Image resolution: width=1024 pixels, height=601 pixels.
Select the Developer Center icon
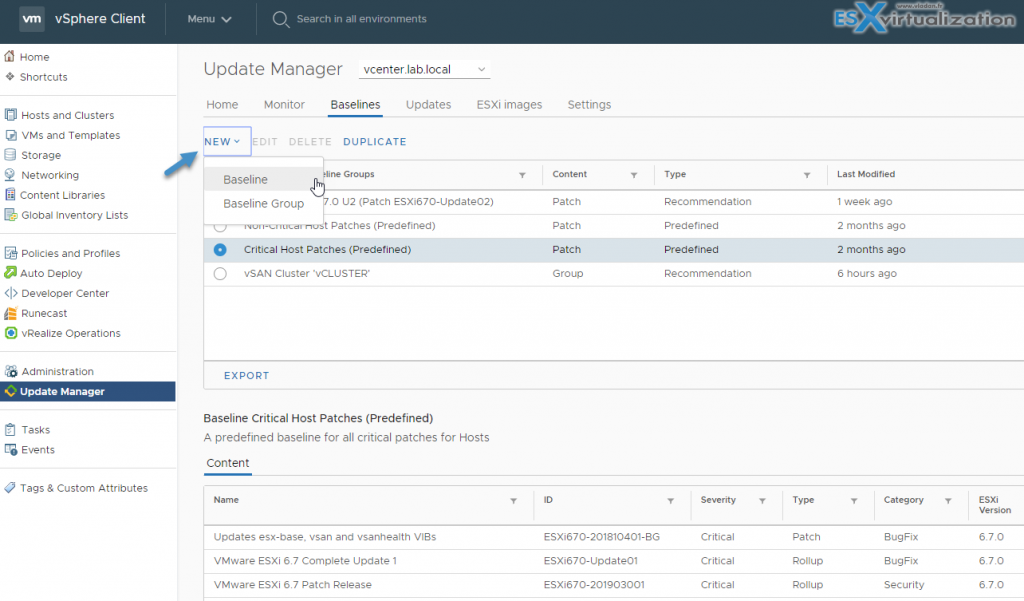11,293
